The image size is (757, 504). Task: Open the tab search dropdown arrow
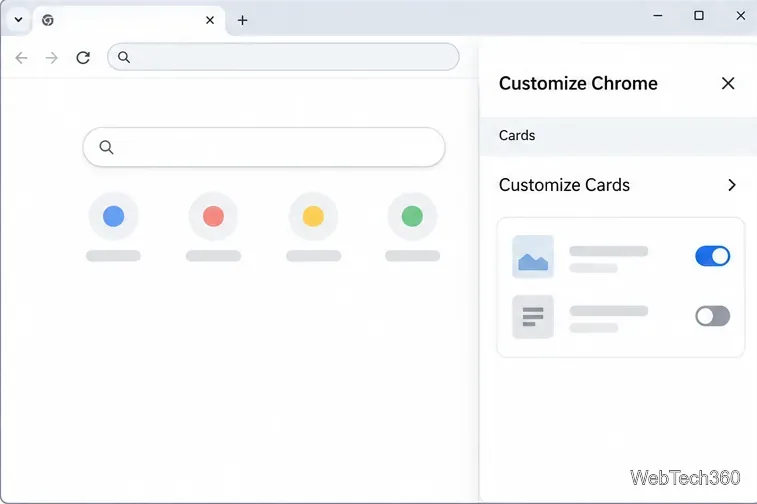coord(18,20)
